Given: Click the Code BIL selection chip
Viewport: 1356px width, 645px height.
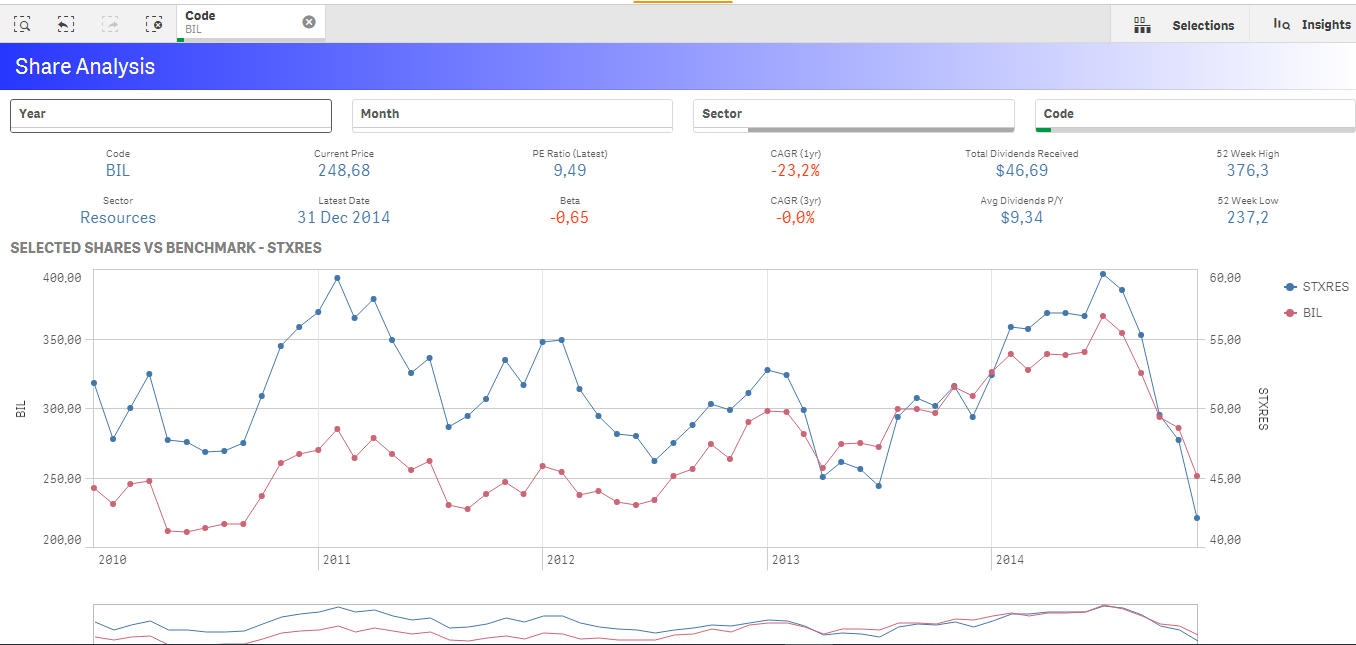Looking at the screenshot, I should (240, 22).
